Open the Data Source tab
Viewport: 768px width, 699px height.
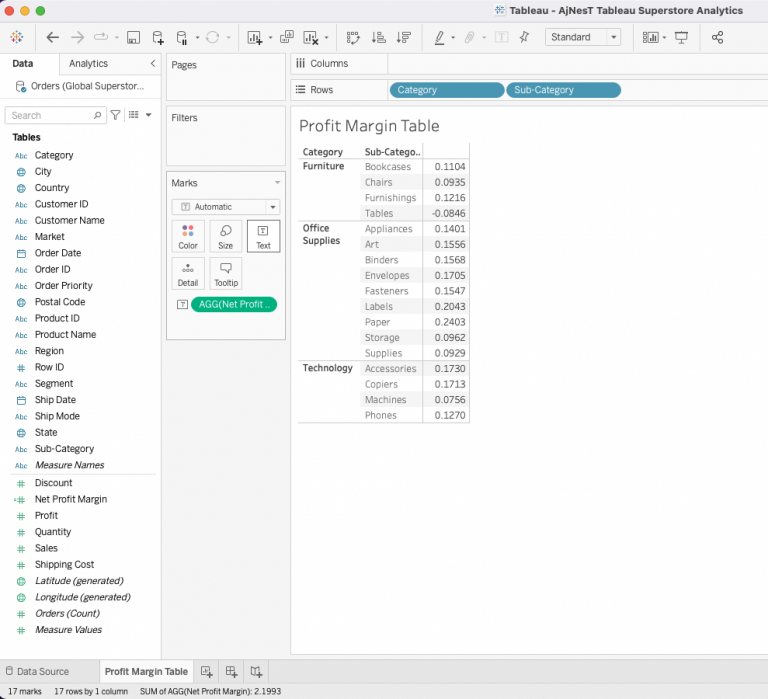point(36,672)
